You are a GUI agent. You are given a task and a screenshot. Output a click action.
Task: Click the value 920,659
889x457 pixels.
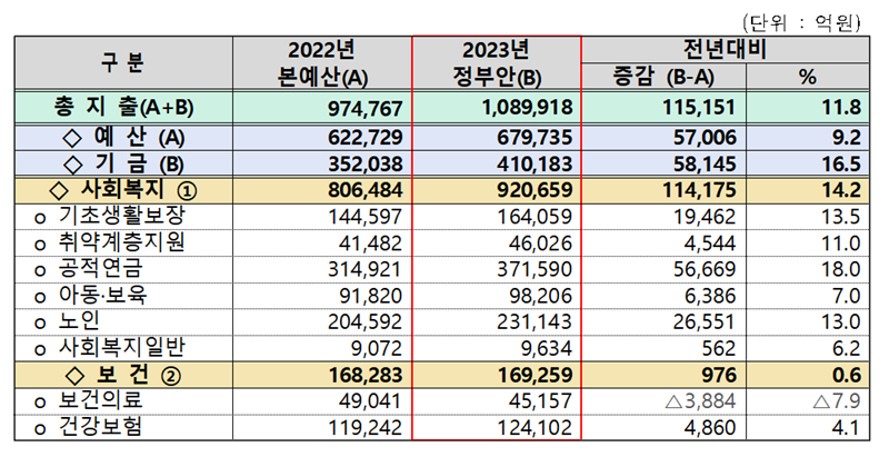(x=534, y=191)
